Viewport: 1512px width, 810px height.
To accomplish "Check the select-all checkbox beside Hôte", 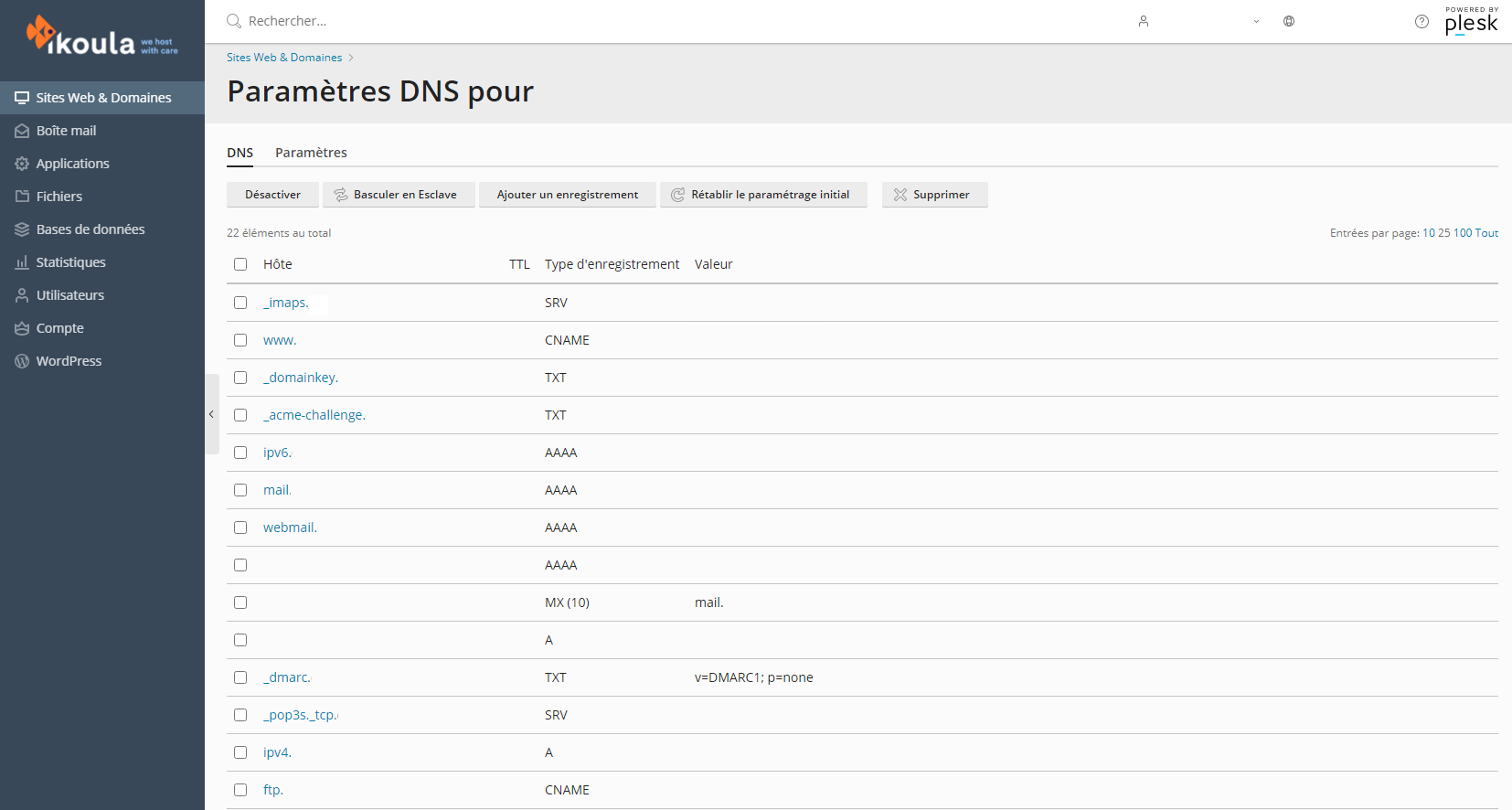I will tap(240, 264).
